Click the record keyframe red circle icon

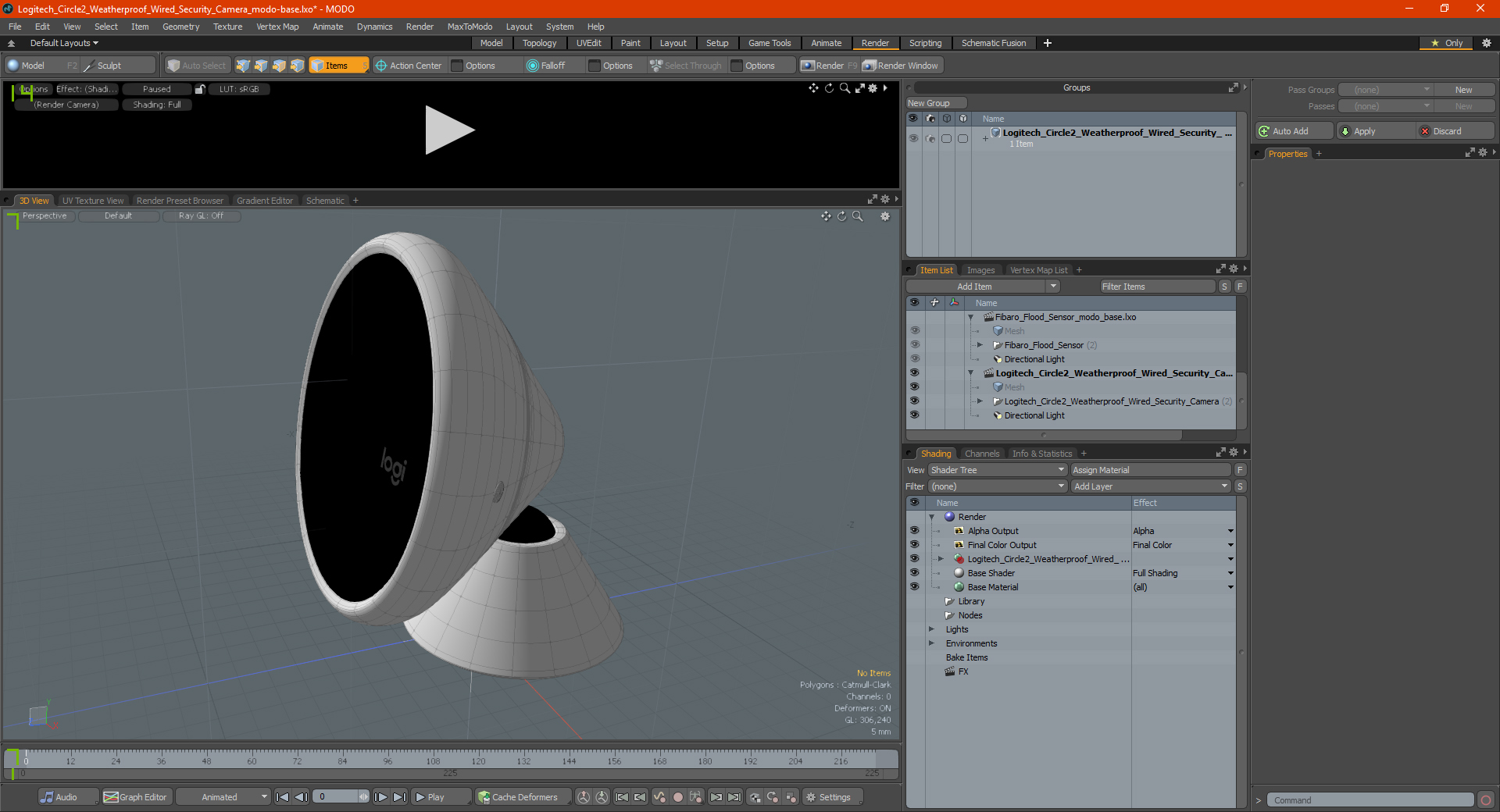click(678, 797)
